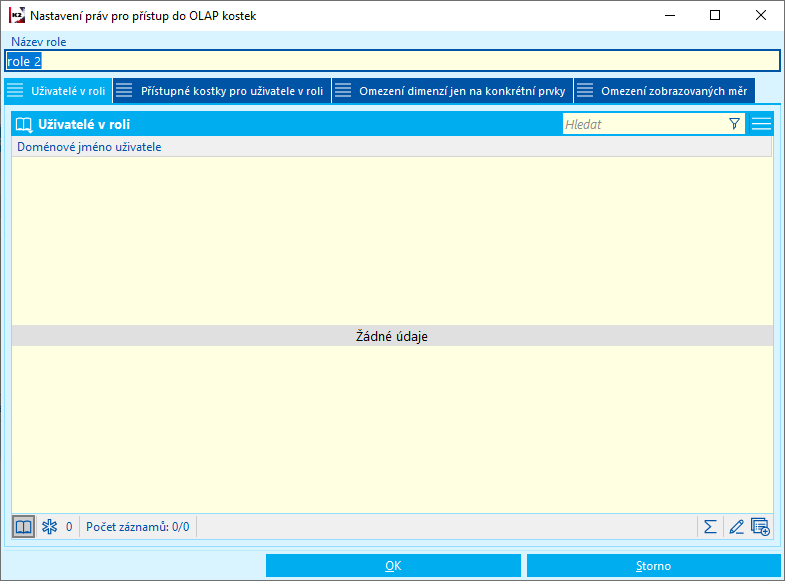Minimize the Nastavení práv window
The height and width of the screenshot is (581, 785).
click(x=670, y=16)
